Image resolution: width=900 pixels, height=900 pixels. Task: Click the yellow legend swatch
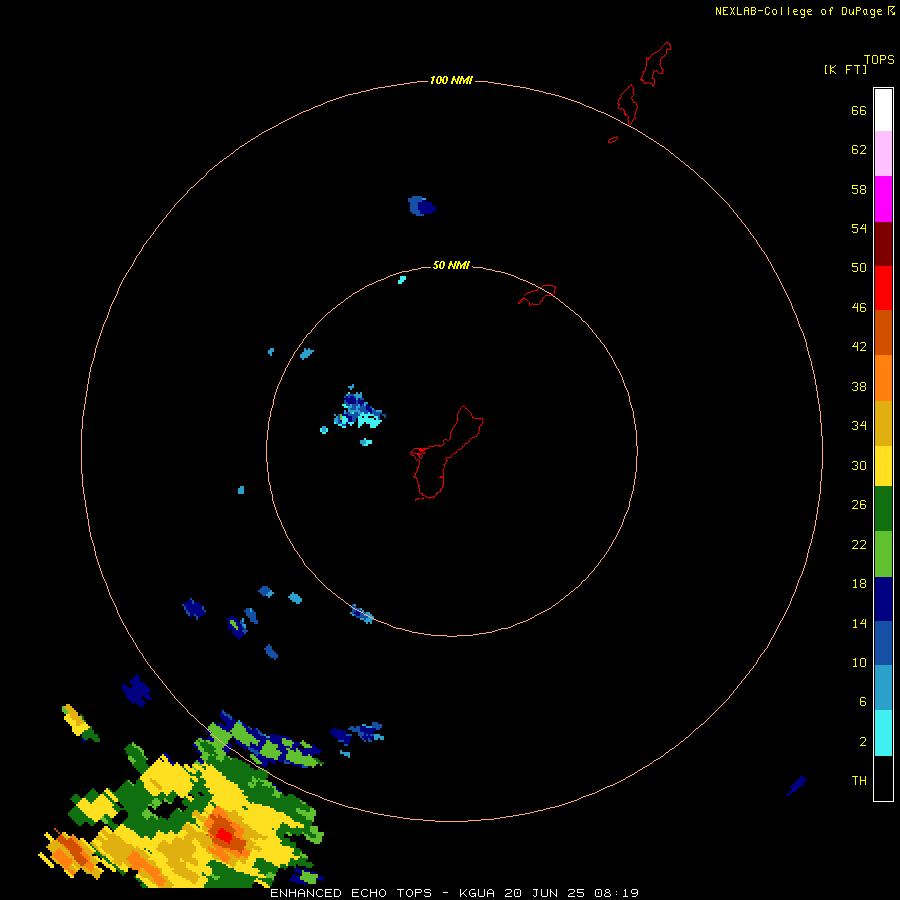click(x=883, y=466)
